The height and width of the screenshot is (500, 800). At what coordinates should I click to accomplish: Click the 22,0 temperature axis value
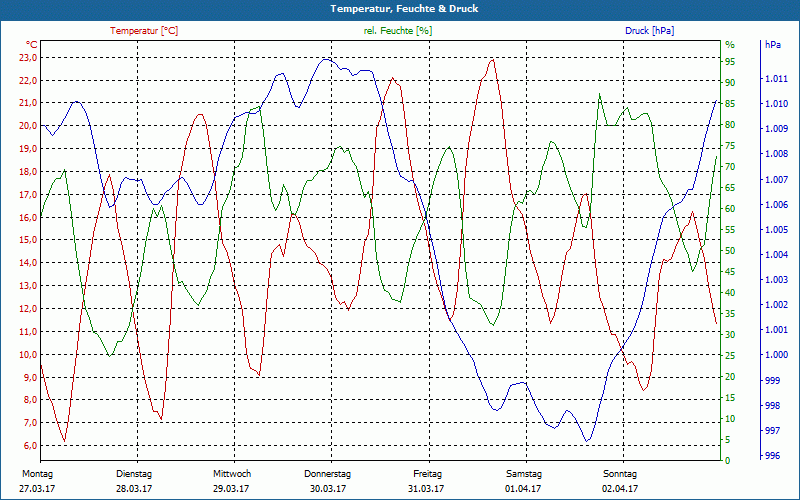pyautogui.click(x=28, y=81)
